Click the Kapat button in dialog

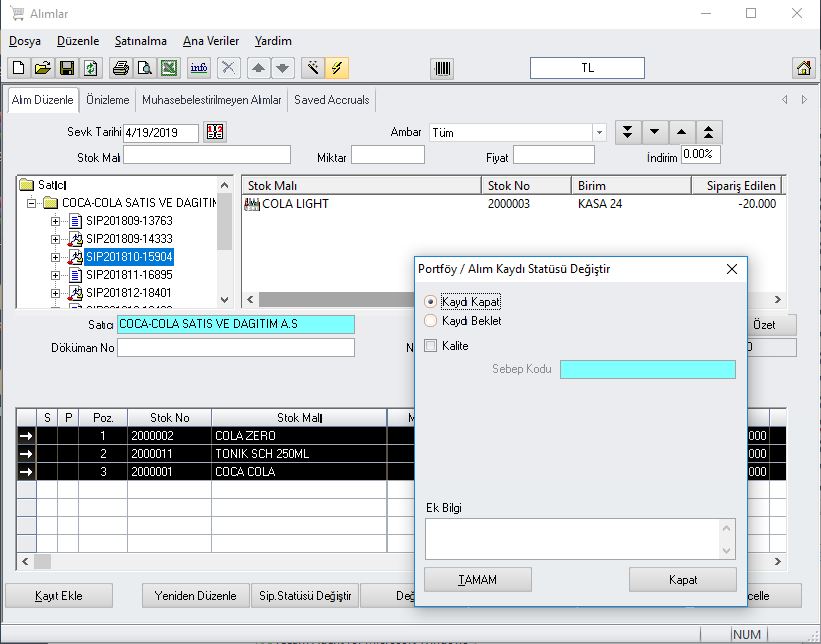683,580
